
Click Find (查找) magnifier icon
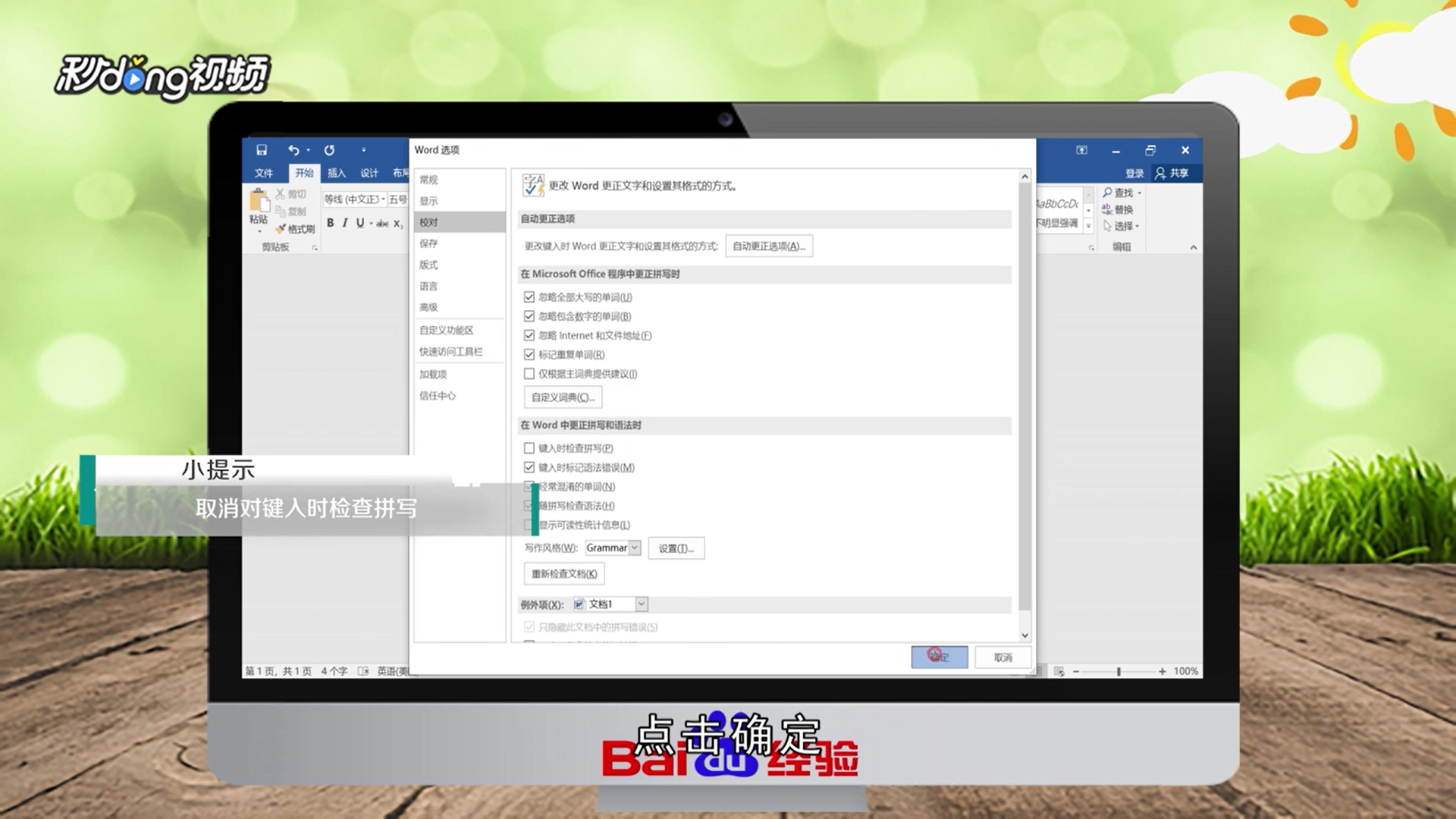tap(1108, 193)
